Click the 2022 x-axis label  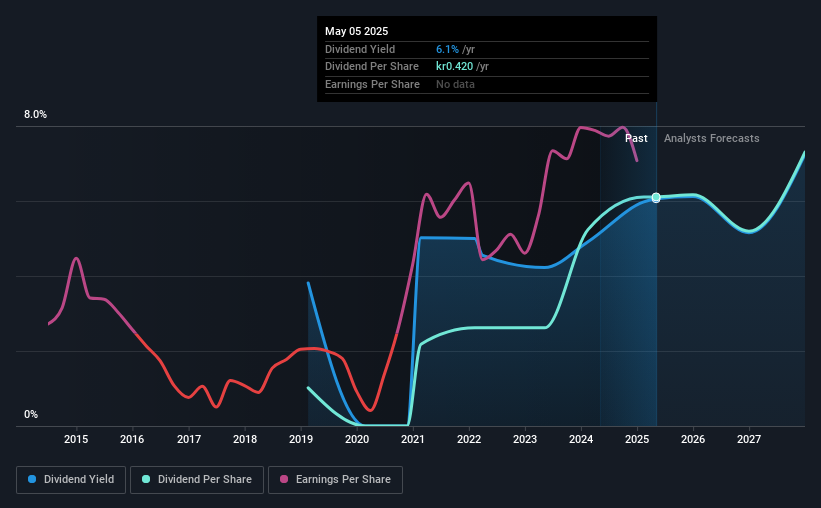[469, 439]
